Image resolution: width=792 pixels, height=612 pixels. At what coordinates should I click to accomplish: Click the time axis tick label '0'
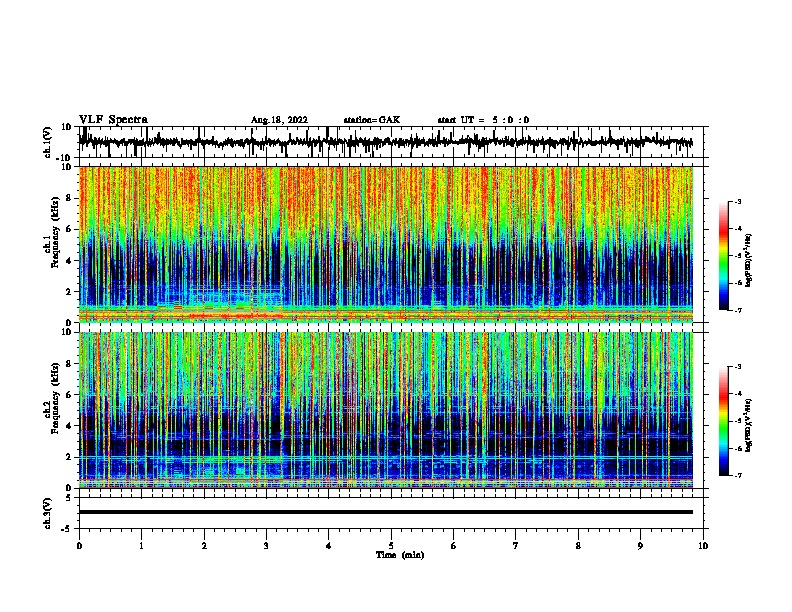tap(79, 546)
